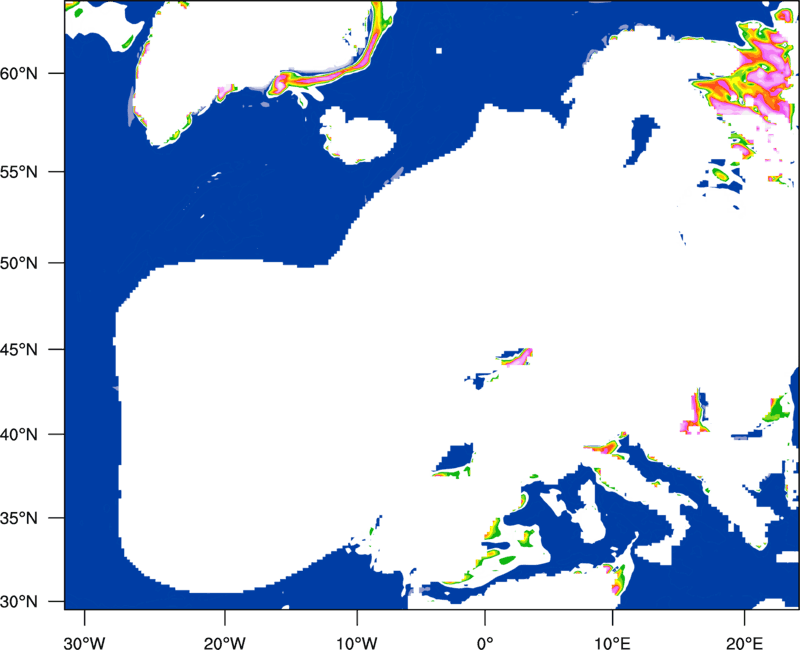Click the 20°W longitude label
800x650 pixels.
tap(224, 643)
